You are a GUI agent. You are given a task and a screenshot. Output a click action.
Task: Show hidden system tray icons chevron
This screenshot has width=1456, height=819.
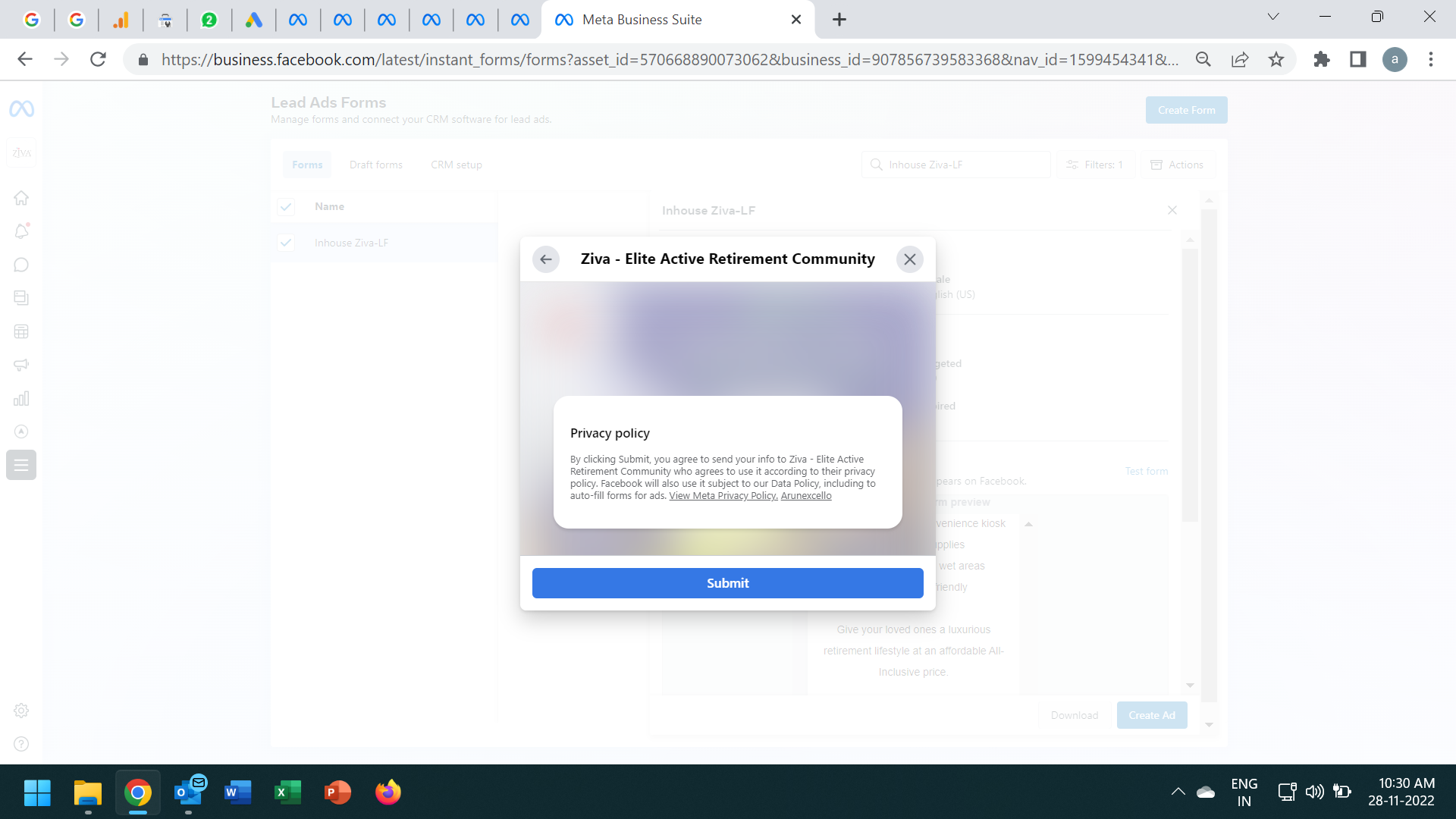point(1178,792)
